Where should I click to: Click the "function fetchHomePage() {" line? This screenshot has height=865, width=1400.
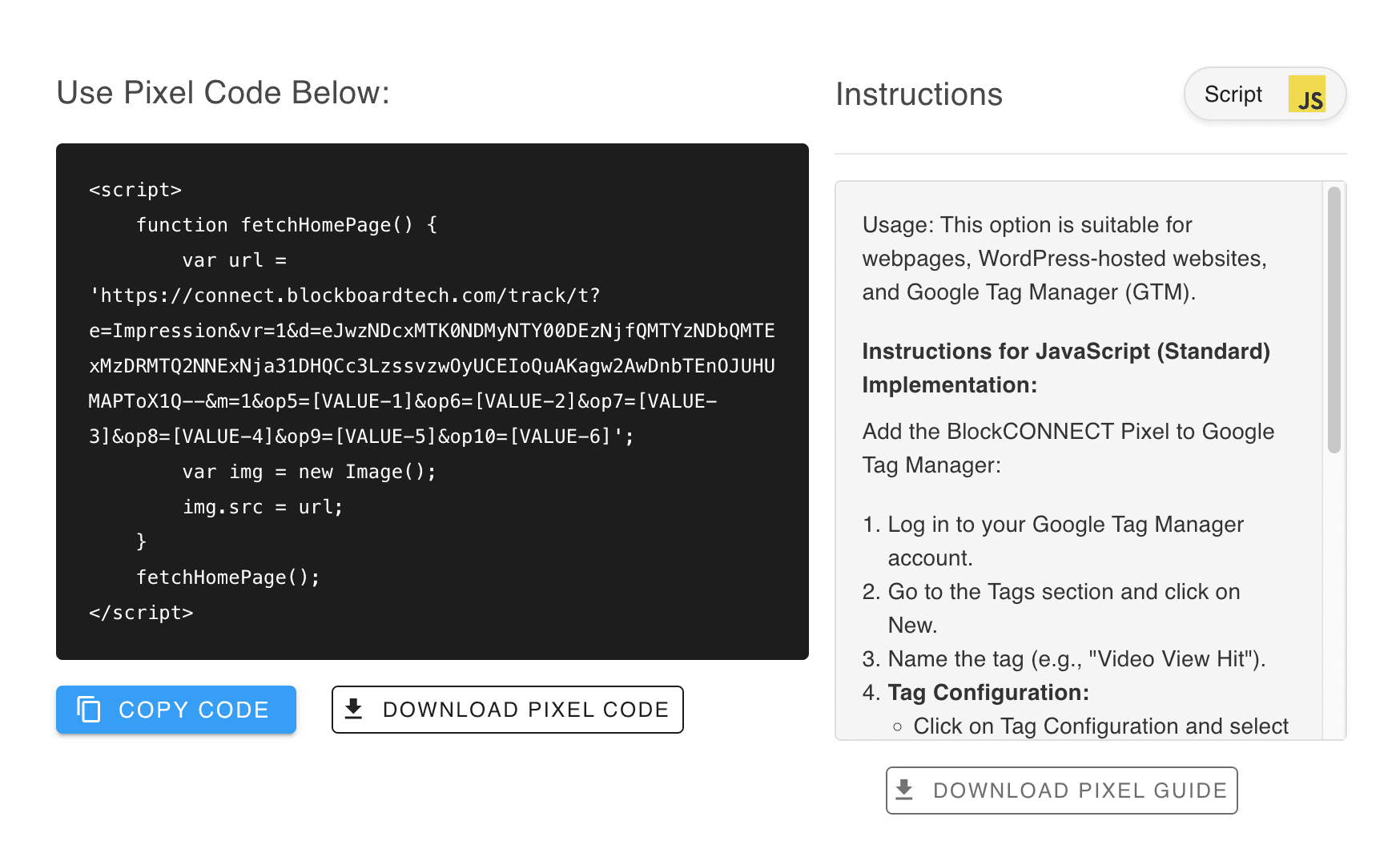point(287,225)
